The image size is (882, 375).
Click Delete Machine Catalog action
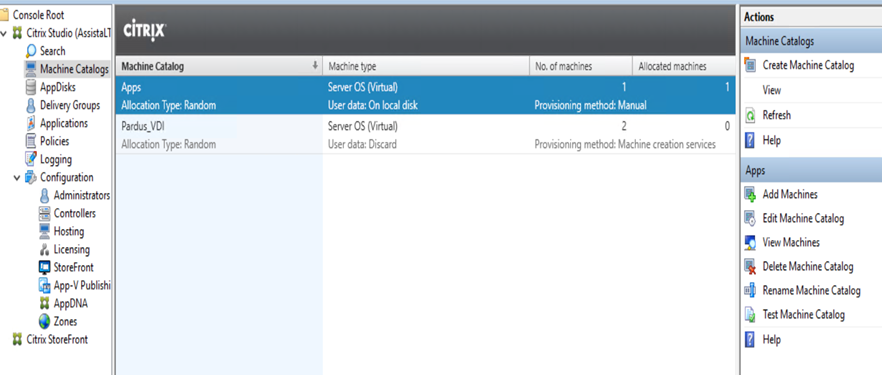point(808,266)
